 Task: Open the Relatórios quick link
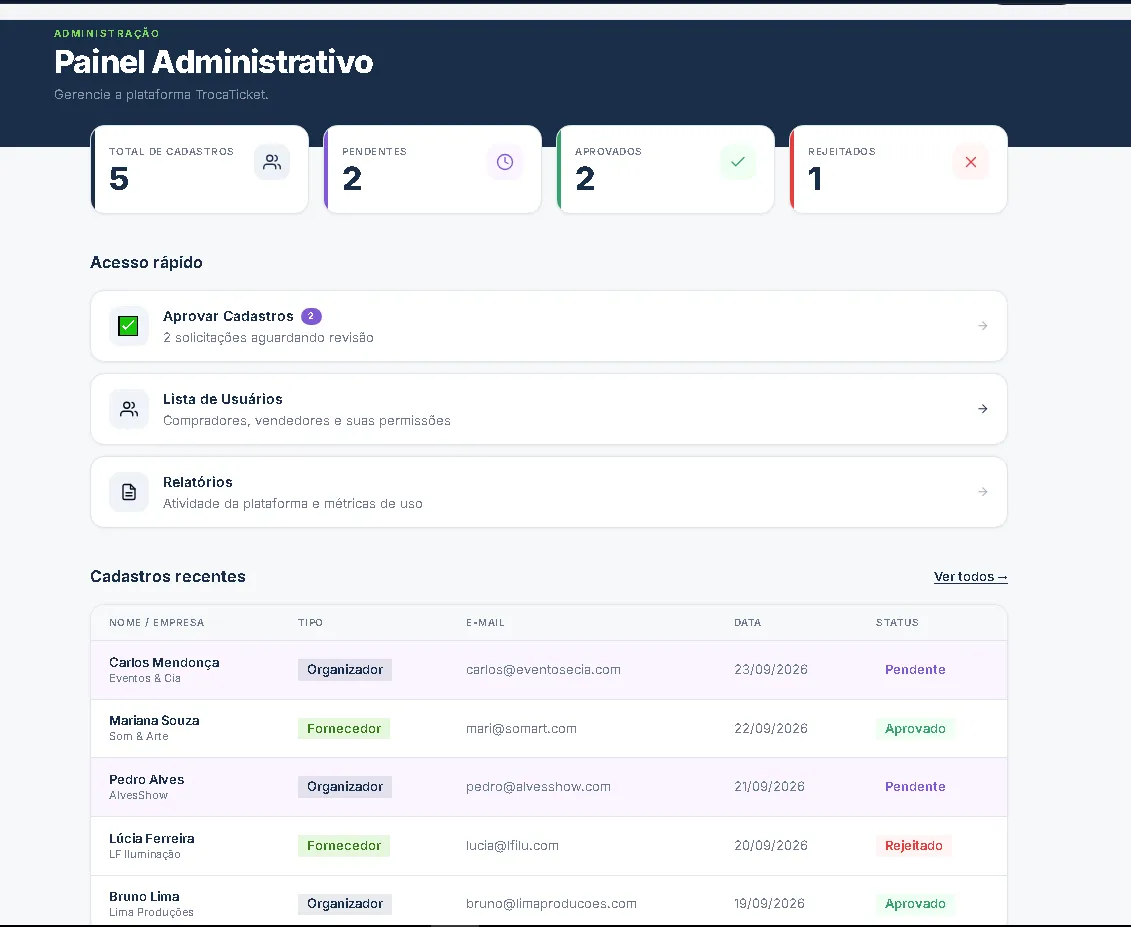pyautogui.click(x=548, y=492)
